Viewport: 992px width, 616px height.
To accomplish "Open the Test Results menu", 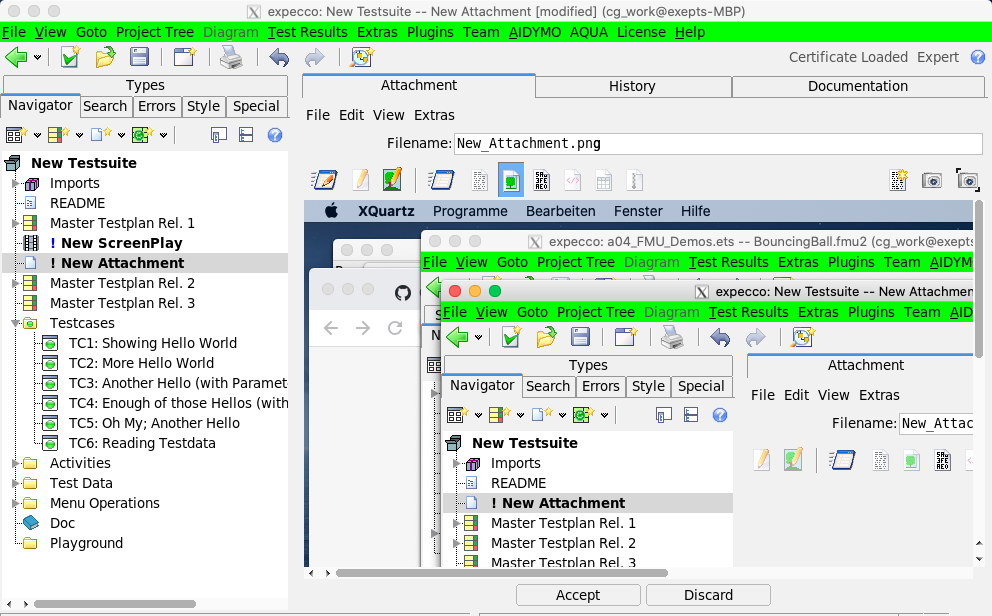I will point(308,32).
